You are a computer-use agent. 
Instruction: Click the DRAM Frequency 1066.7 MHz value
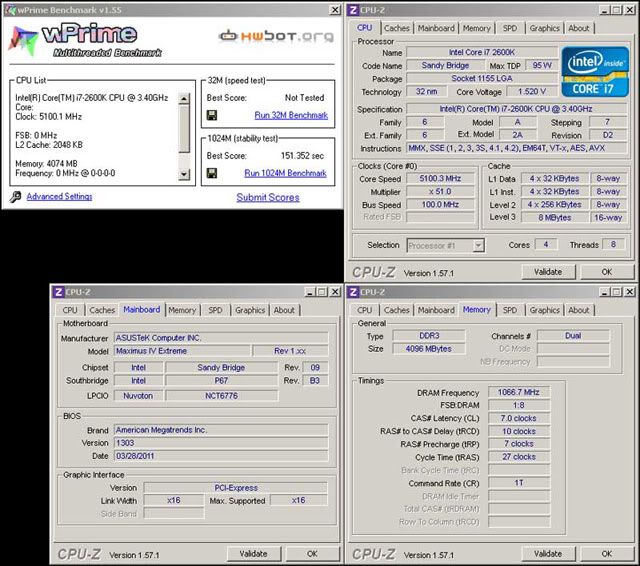(519, 392)
